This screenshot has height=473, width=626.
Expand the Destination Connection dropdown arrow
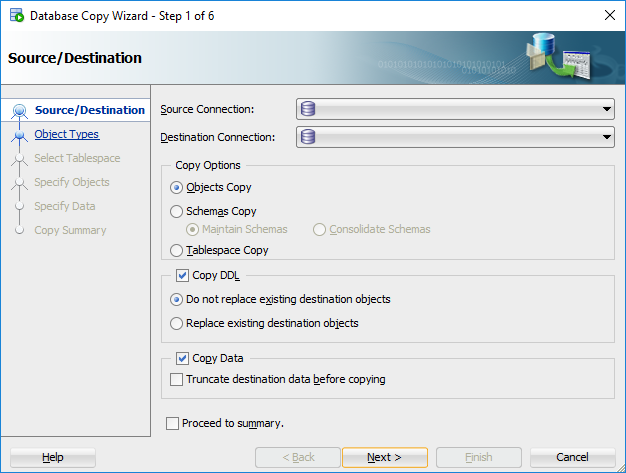[606, 138]
